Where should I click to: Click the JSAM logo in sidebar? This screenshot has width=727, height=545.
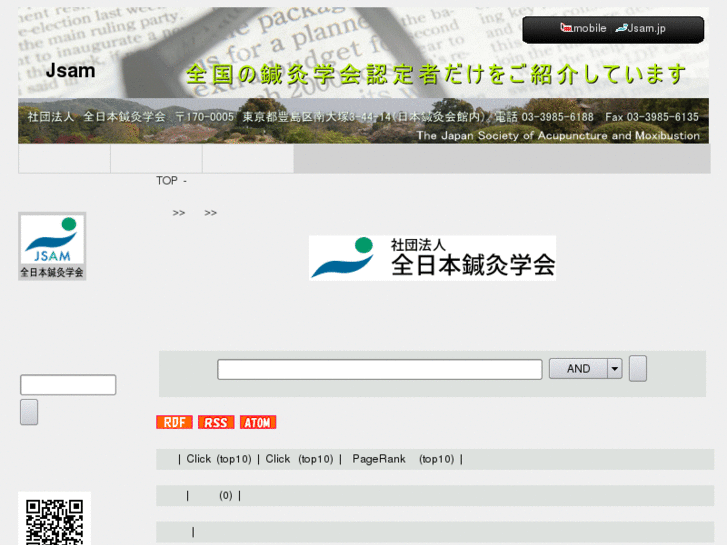52,246
